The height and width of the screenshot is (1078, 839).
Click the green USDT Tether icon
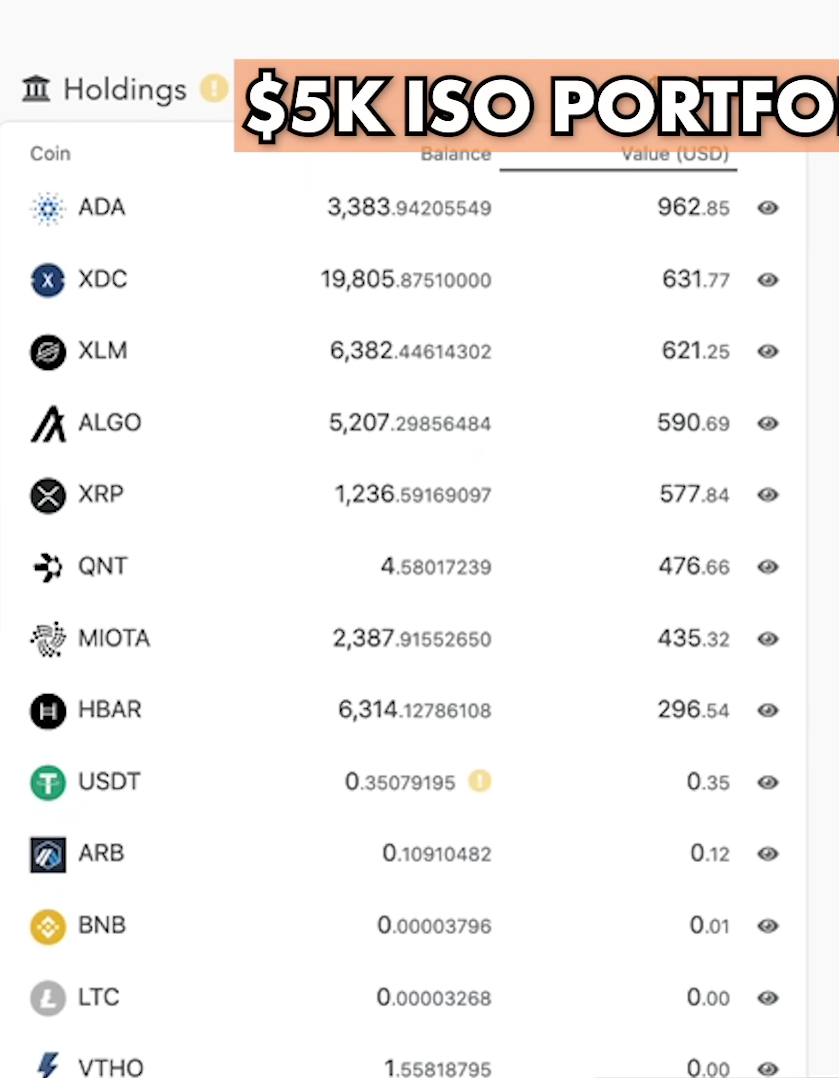tap(47, 783)
